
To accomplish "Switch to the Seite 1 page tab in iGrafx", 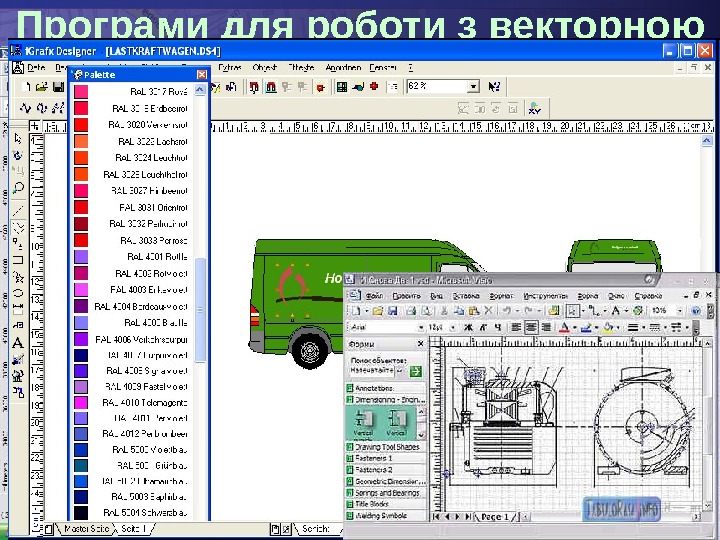I will 133,529.
